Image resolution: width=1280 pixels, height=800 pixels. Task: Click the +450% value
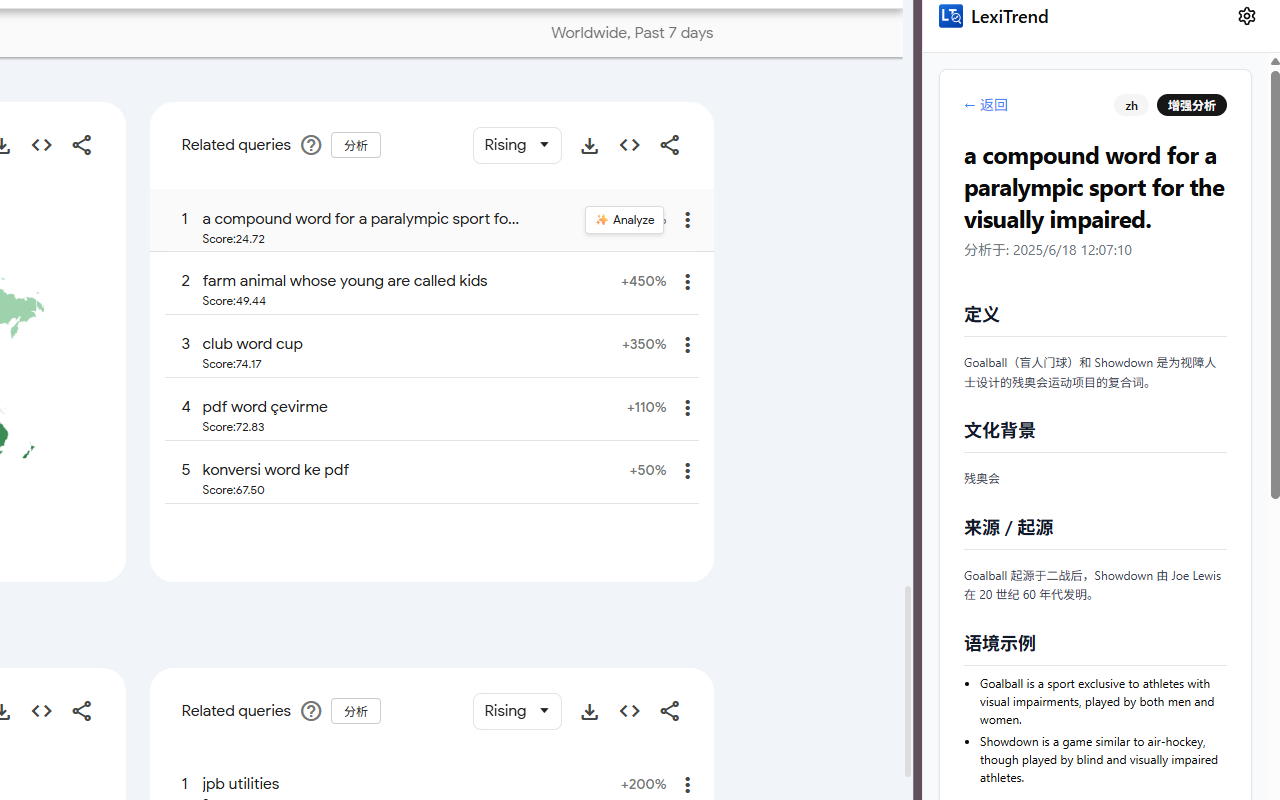tap(643, 282)
